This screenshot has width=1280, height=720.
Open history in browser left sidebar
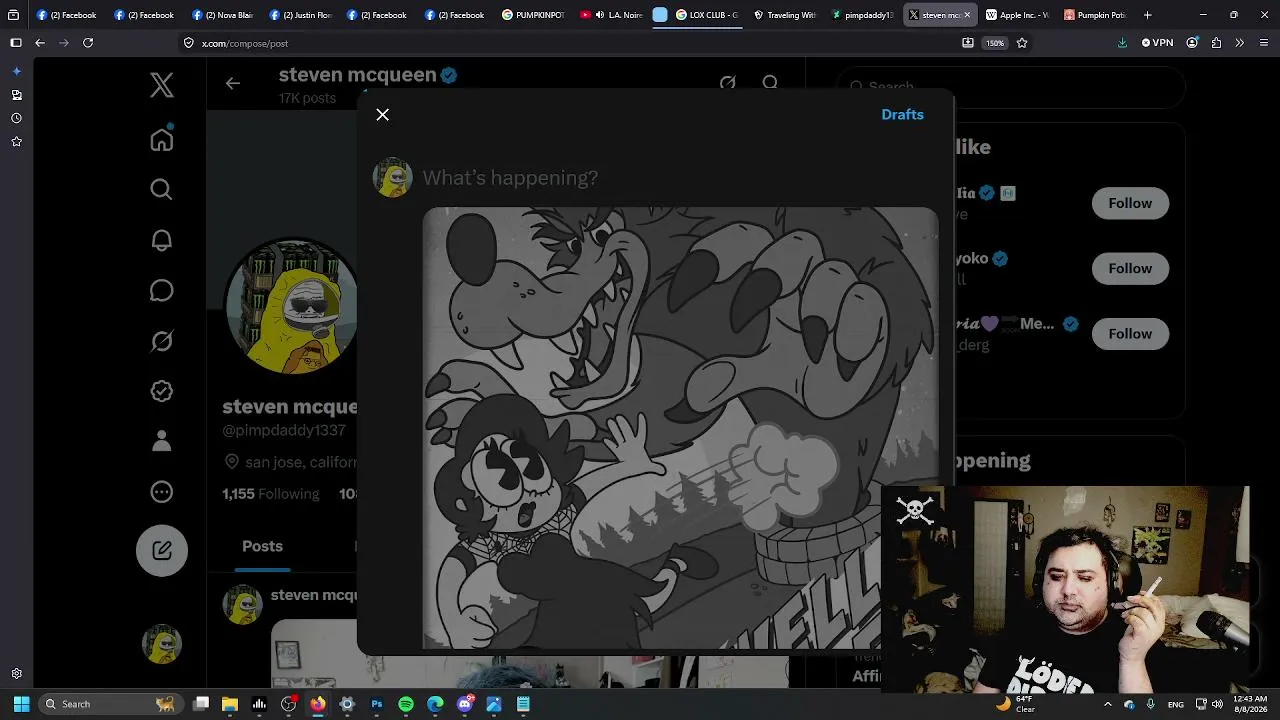16,118
